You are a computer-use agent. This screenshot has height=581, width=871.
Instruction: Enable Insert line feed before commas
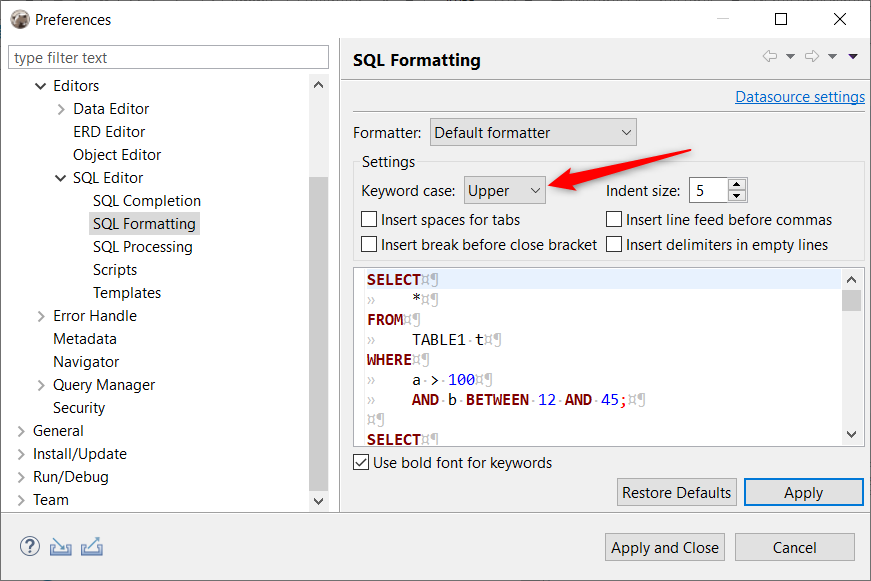pos(614,219)
